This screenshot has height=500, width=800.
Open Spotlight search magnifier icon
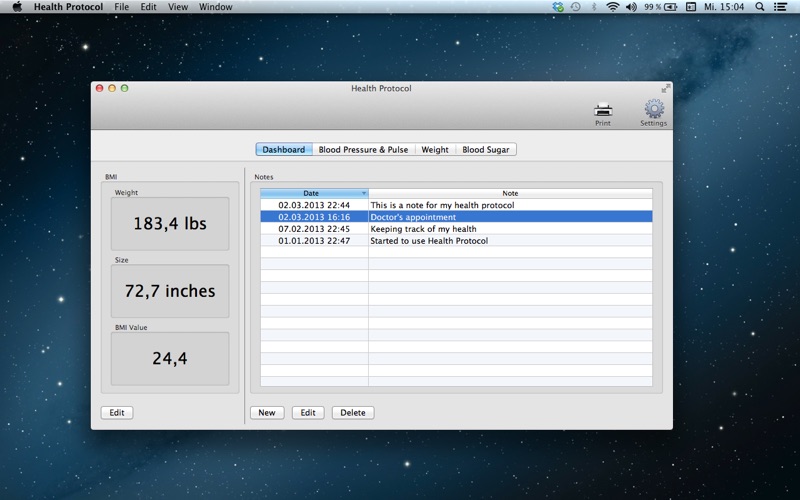click(760, 7)
